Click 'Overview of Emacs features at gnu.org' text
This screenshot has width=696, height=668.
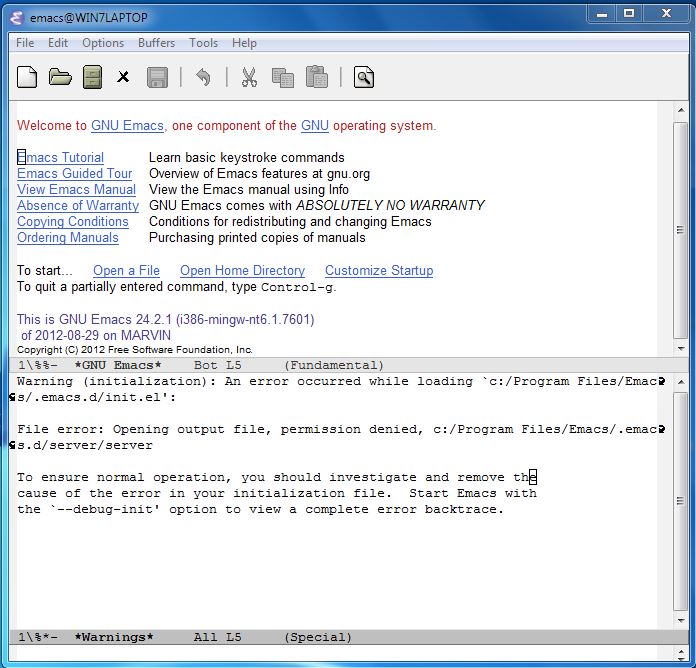pos(259,174)
